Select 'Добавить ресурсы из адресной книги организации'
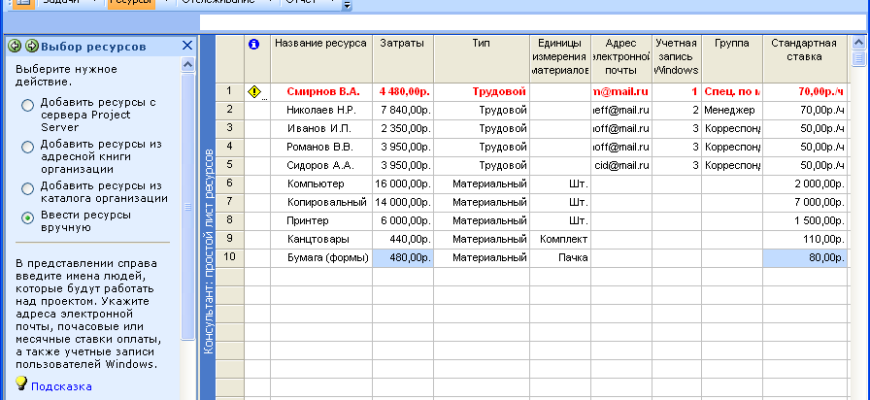 point(27,147)
